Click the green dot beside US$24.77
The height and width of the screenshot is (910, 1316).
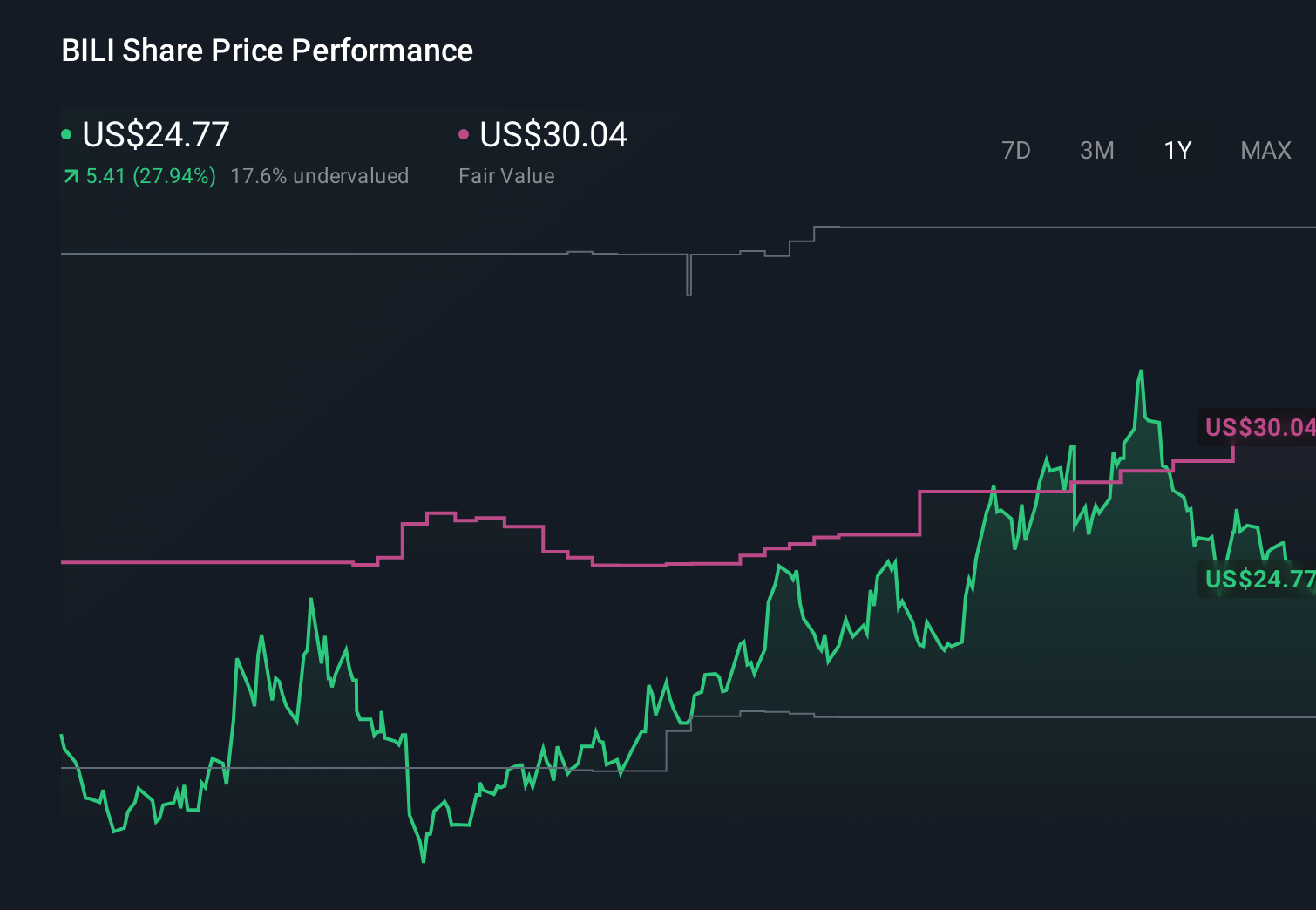(66, 134)
